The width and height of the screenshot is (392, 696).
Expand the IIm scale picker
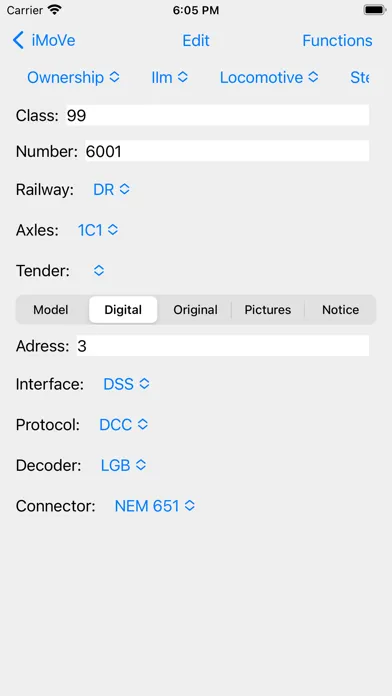click(169, 77)
